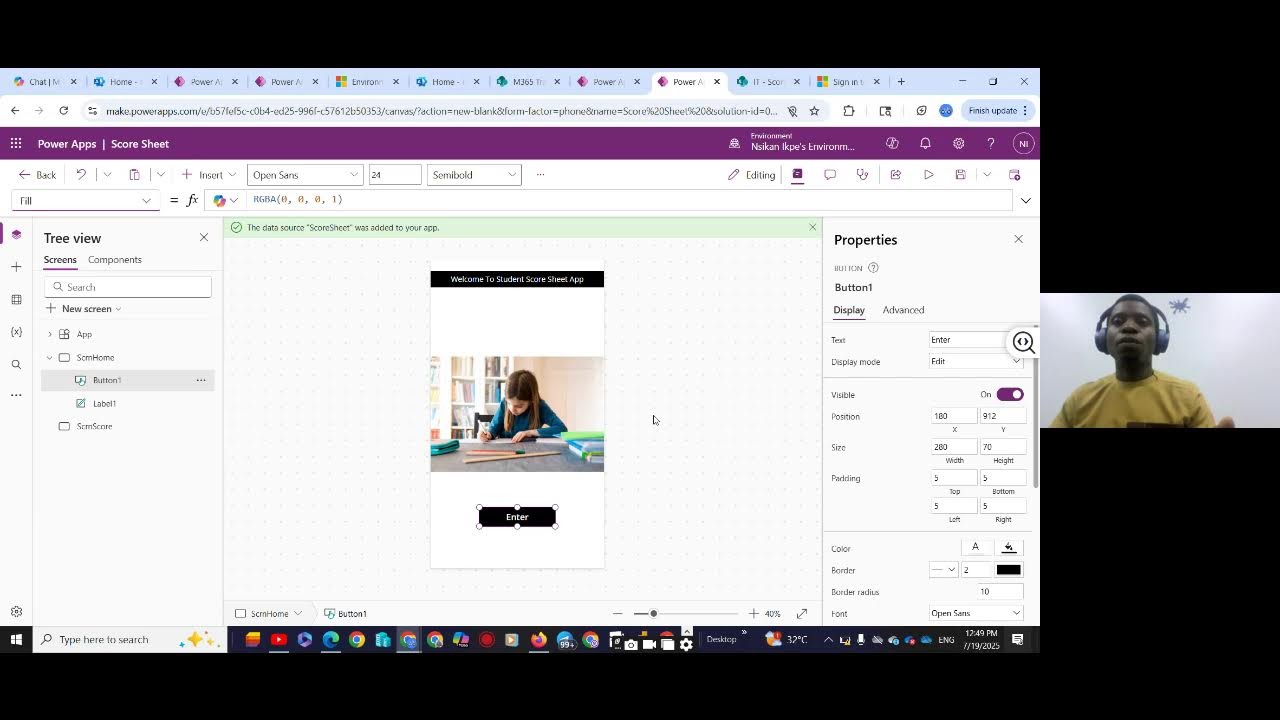Open the Open Sans font dropdown in toolbar
The width and height of the screenshot is (1280, 720).
305,175
